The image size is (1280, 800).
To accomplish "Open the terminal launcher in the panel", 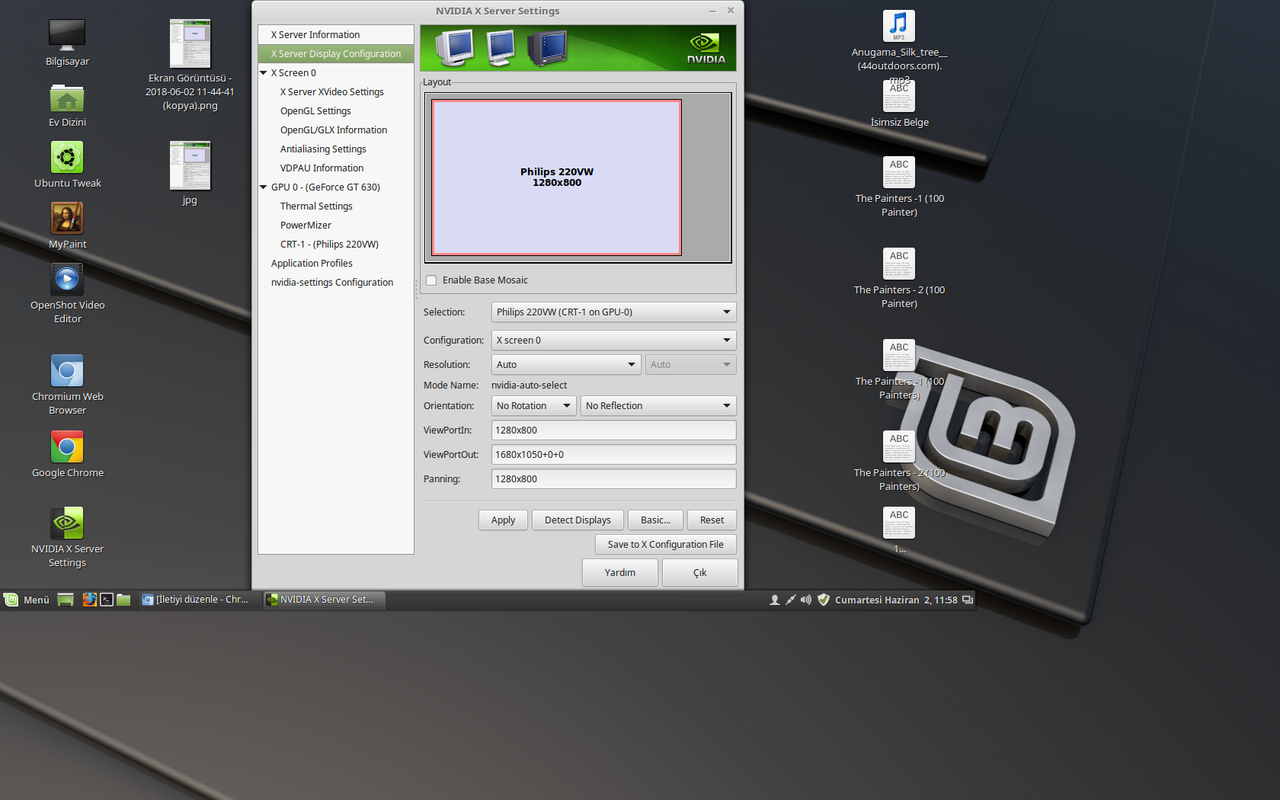I will pyautogui.click(x=106, y=600).
